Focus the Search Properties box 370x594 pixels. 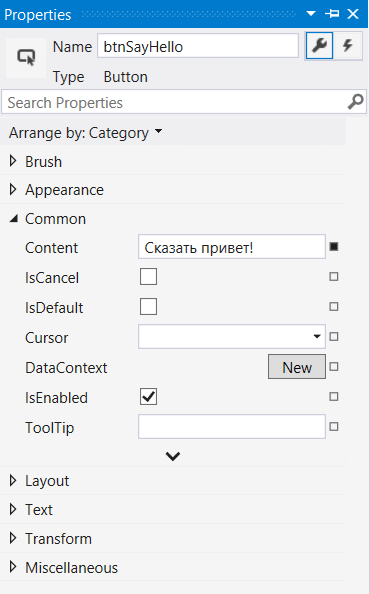184,102
